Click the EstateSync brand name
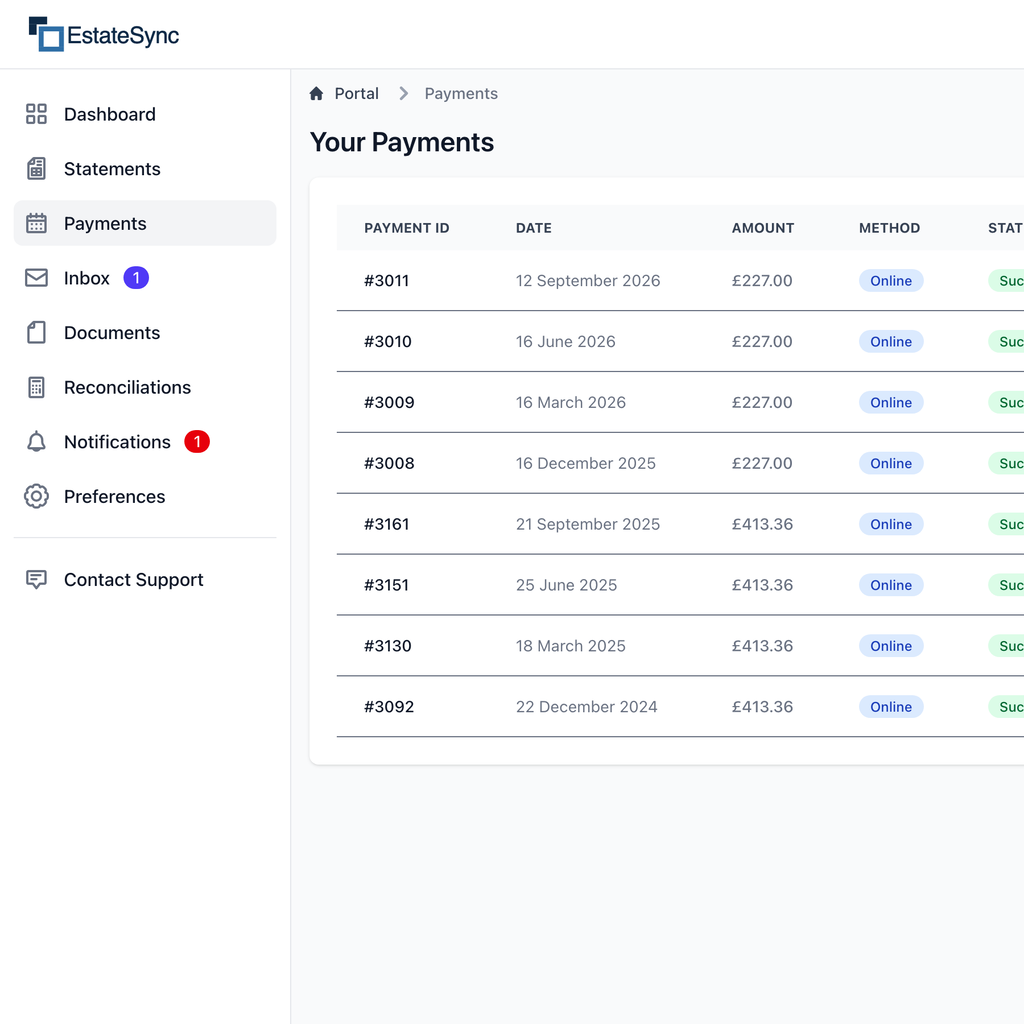 pyautogui.click(x=123, y=35)
